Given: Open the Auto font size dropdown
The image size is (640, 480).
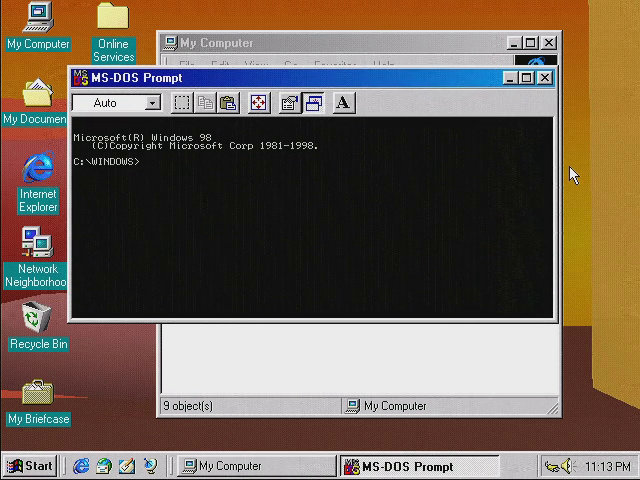Looking at the screenshot, I should [x=153, y=103].
